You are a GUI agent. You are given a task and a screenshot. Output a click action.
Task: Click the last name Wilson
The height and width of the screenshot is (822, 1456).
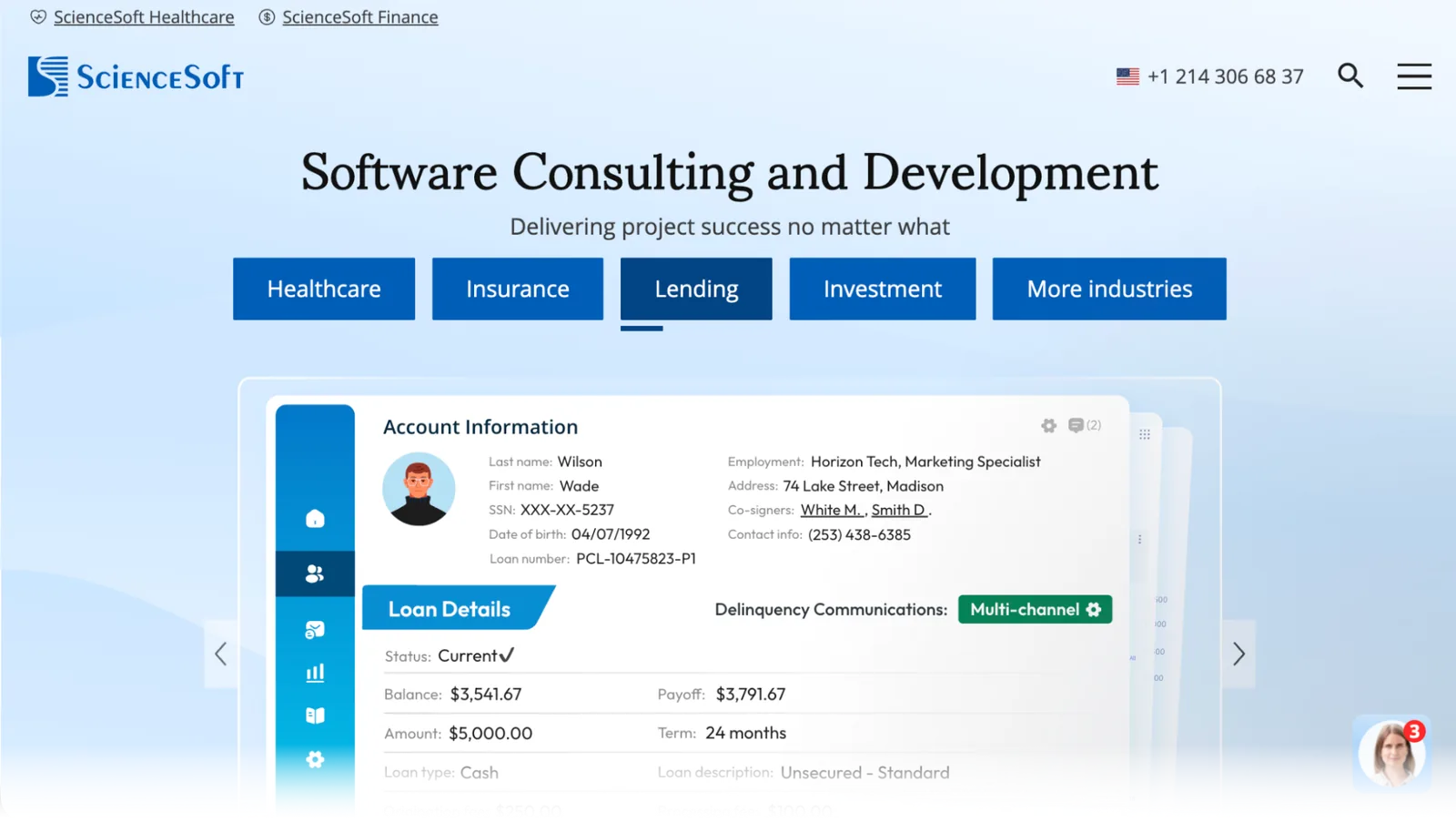(580, 462)
